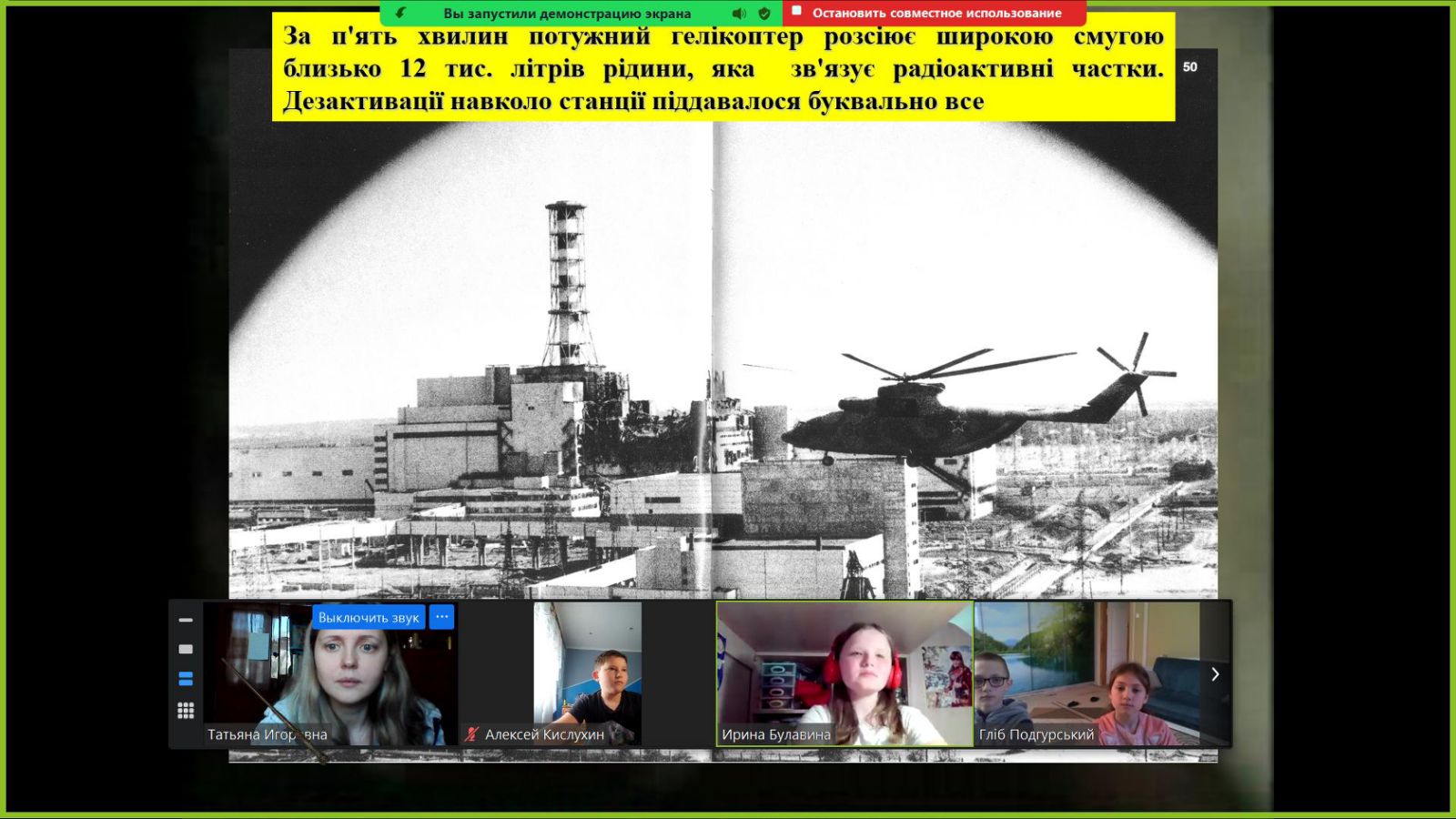Click the speaker audio icon in share bar
1456x819 pixels.
tap(739, 14)
